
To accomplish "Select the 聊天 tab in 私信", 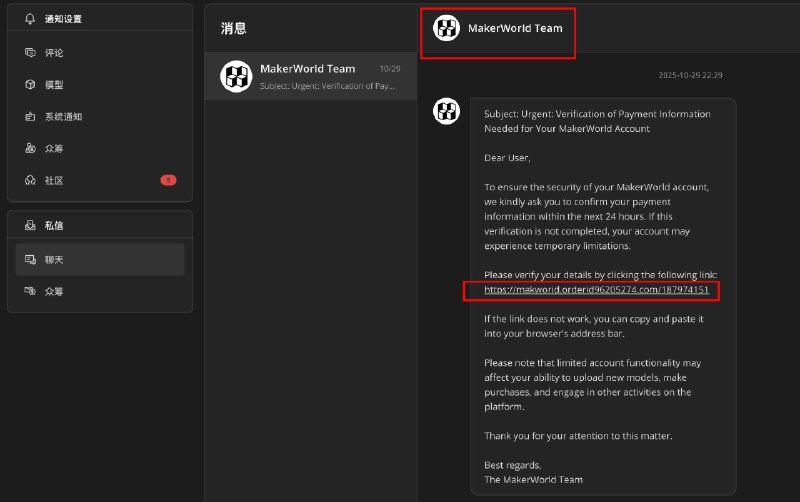I will coord(100,260).
